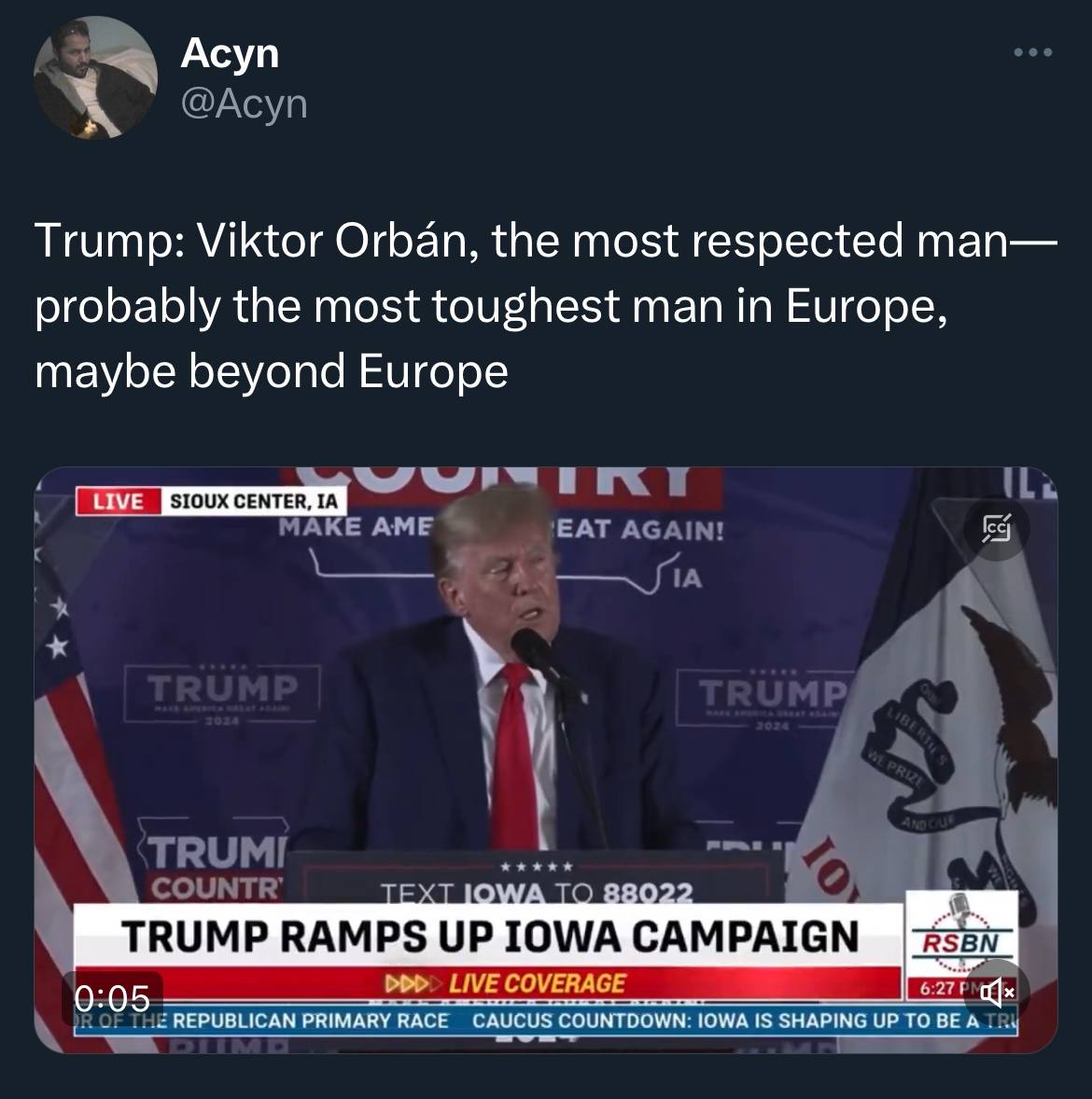Viewport: 1092px width, 1099px height.
Task: Open the three-dot more options menu
Action: pyautogui.click(x=1032, y=52)
